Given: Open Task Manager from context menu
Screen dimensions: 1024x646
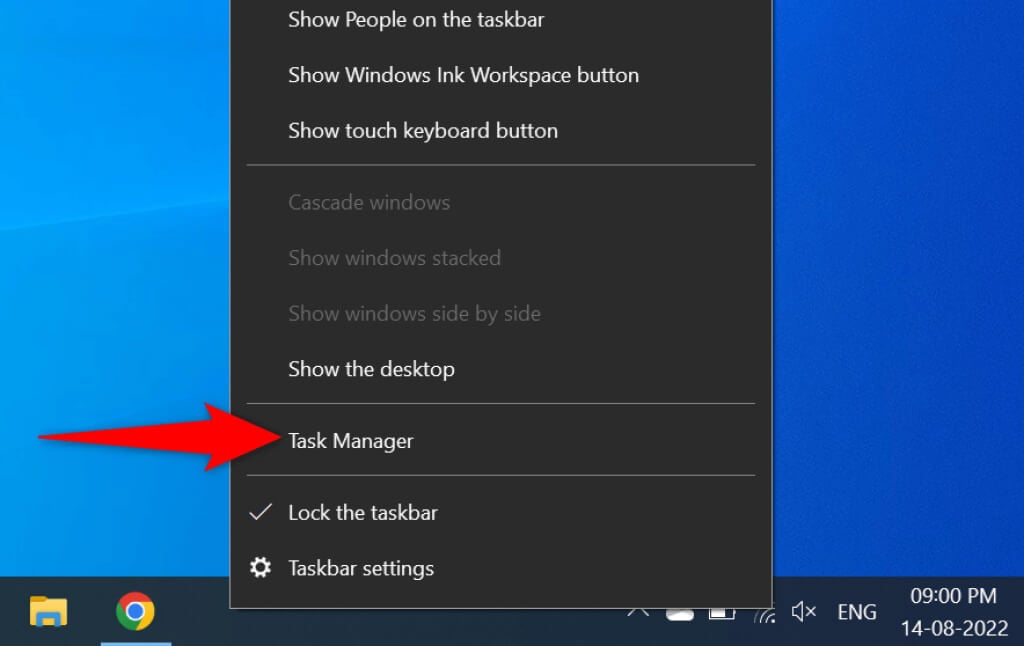Looking at the screenshot, I should [x=350, y=441].
